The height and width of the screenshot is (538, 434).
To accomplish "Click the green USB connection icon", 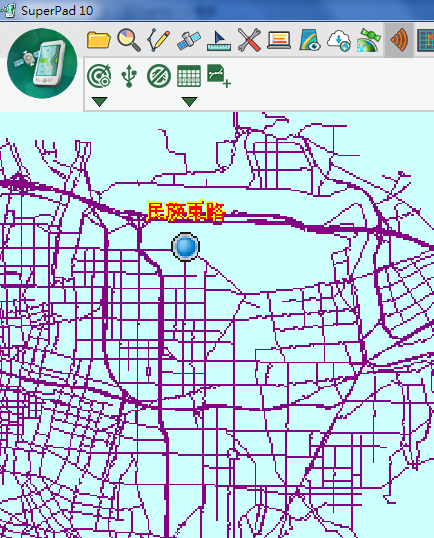I will pyautogui.click(x=129, y=75).
